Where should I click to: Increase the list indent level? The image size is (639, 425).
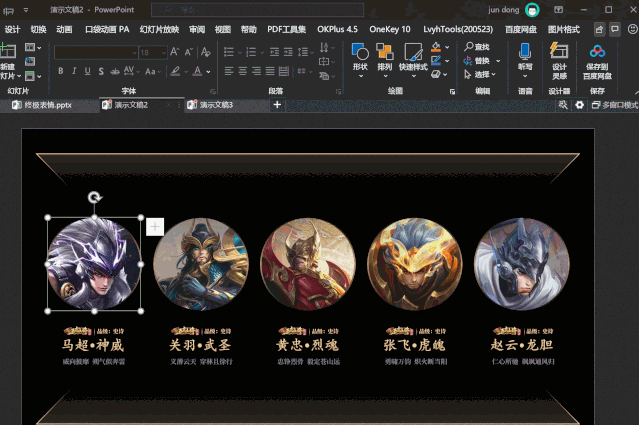pyautogui.click(x=288, y=52)
